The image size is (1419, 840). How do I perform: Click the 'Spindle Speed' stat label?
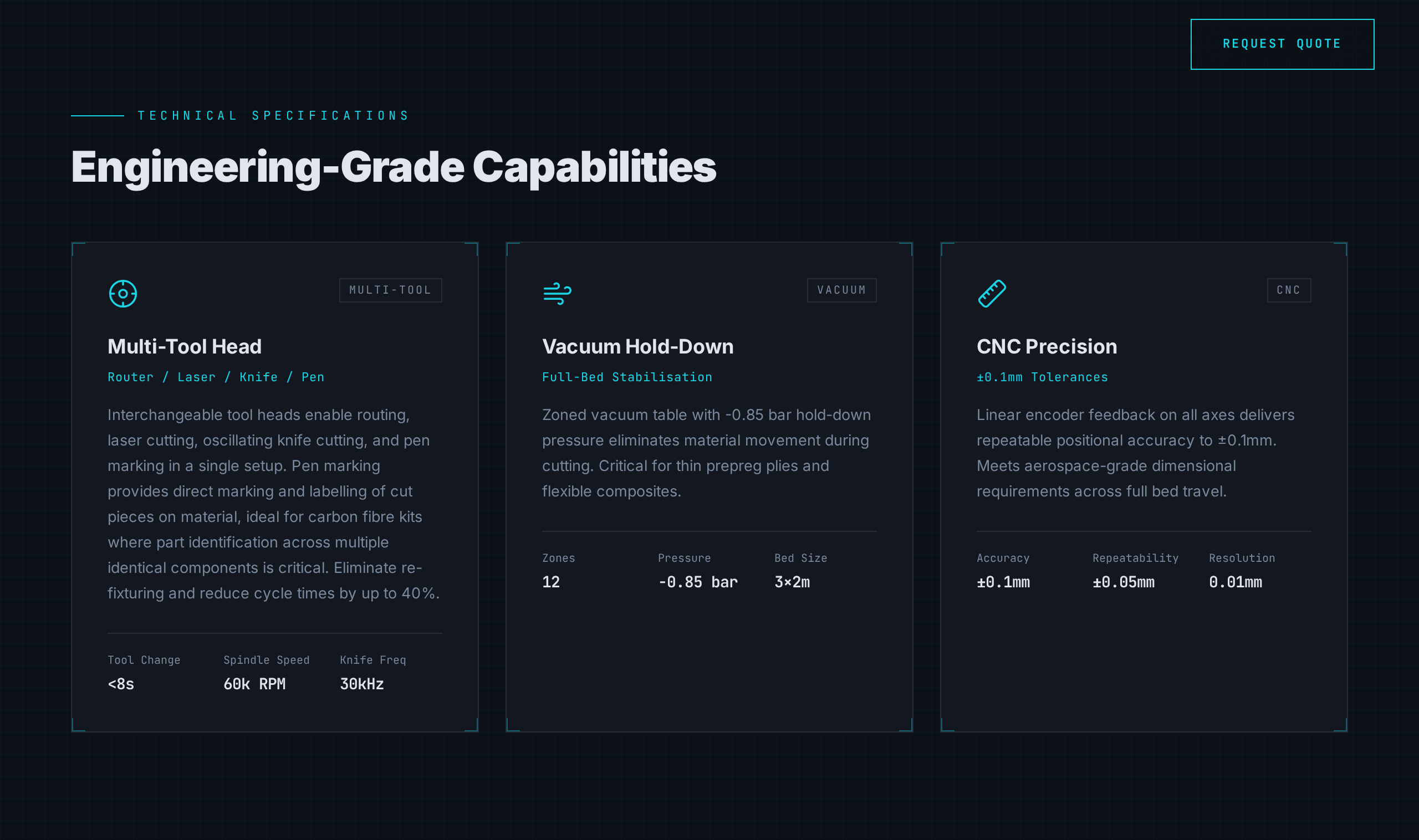click(266, 660)
